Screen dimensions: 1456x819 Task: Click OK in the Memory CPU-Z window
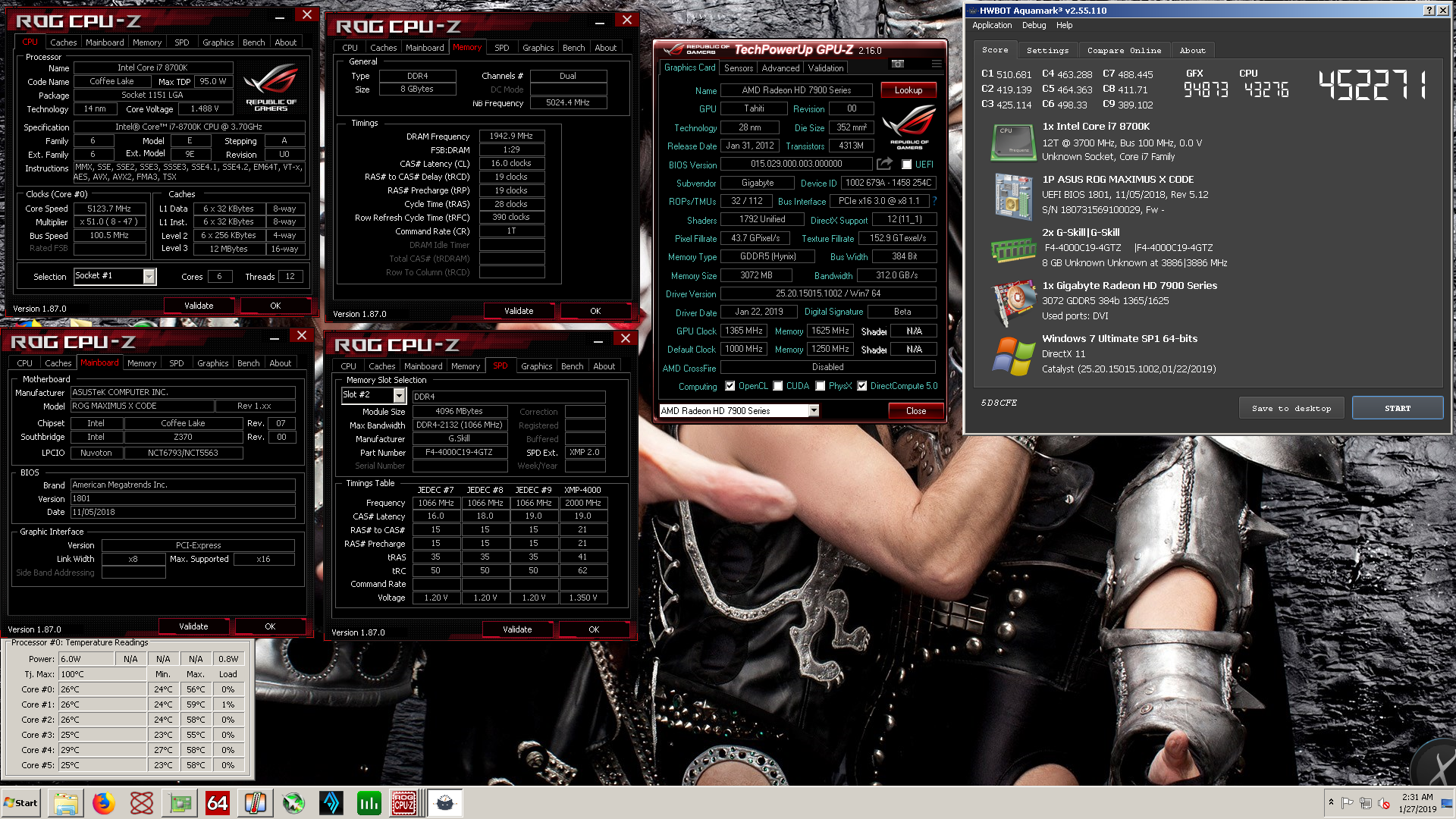pos(595,311)
